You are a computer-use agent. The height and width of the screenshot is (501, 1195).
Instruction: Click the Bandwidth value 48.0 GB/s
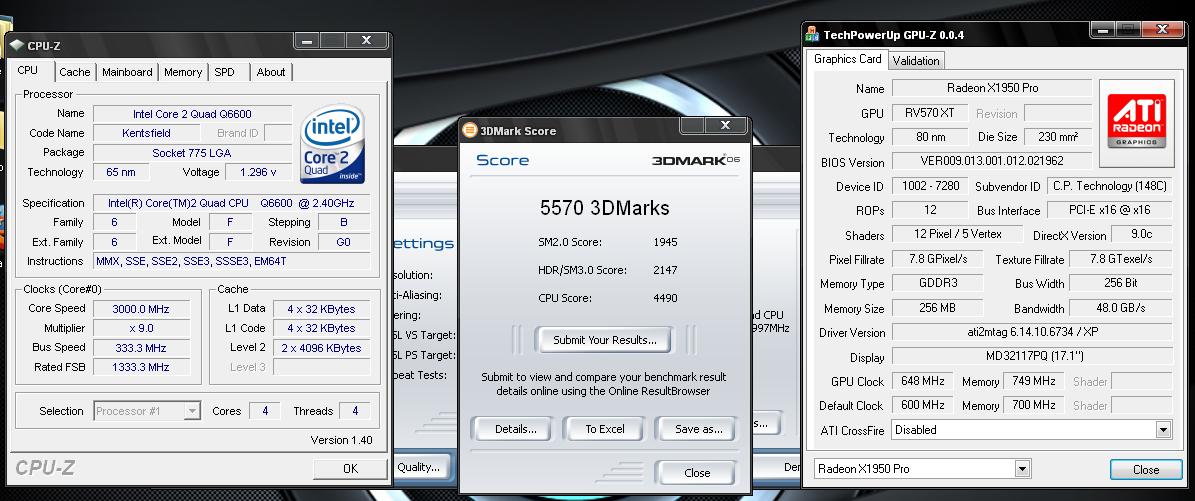[x=1121, y=308]
